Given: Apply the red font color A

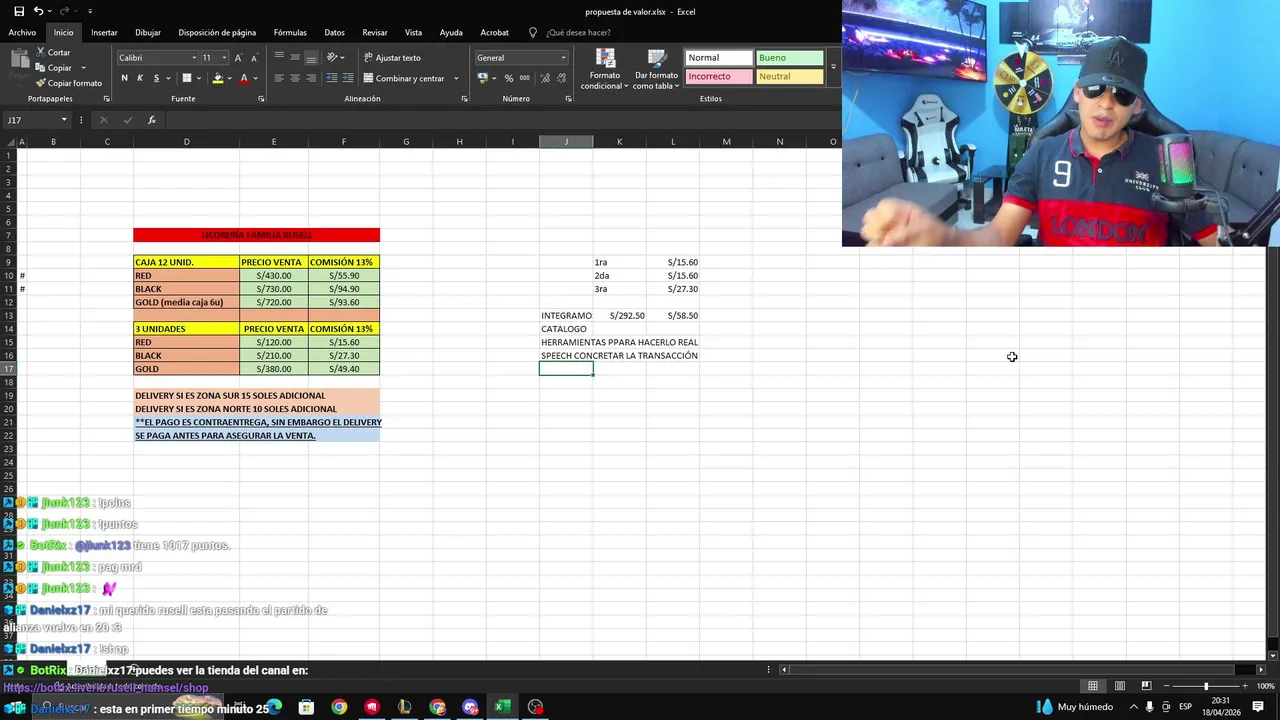Looking at the screenshot, I should (244, 78).
